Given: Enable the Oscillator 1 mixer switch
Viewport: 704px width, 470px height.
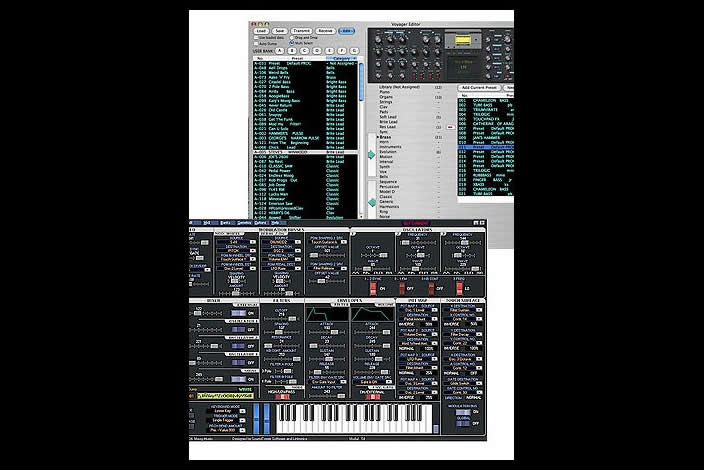Looking at the screenshot, I should point(238,329).
